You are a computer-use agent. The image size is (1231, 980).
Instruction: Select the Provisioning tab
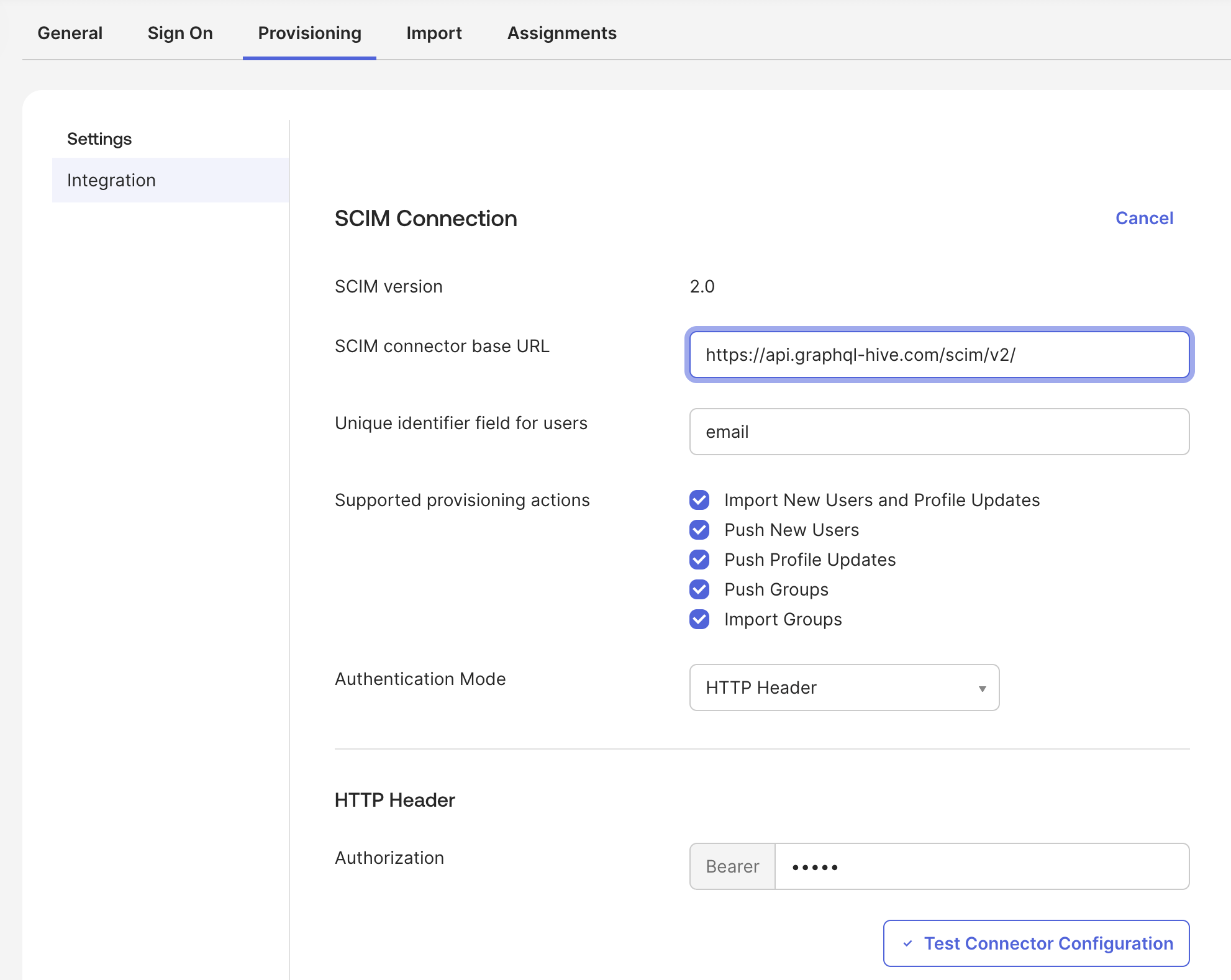(x=309, y=33)
